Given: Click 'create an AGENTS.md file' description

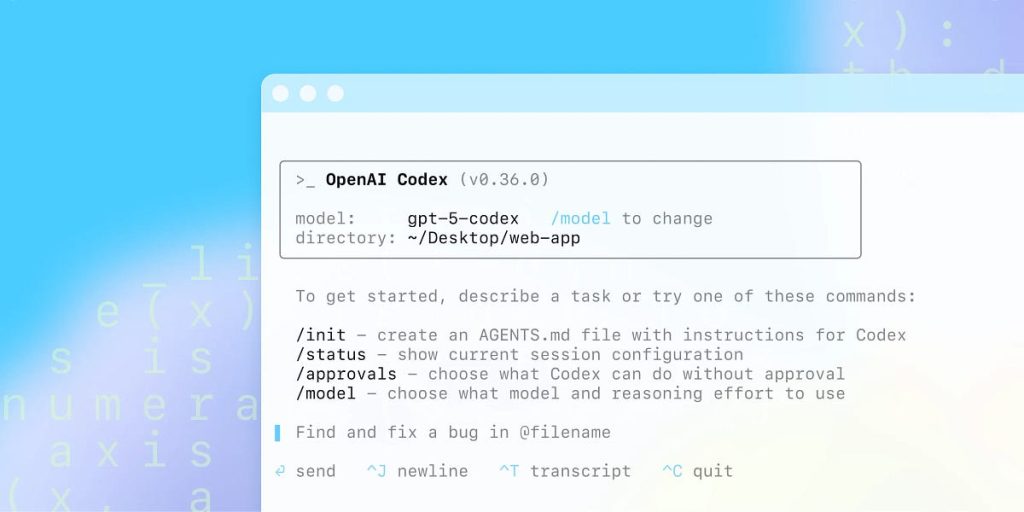Looking at the screenshot, I should [641, 335].
